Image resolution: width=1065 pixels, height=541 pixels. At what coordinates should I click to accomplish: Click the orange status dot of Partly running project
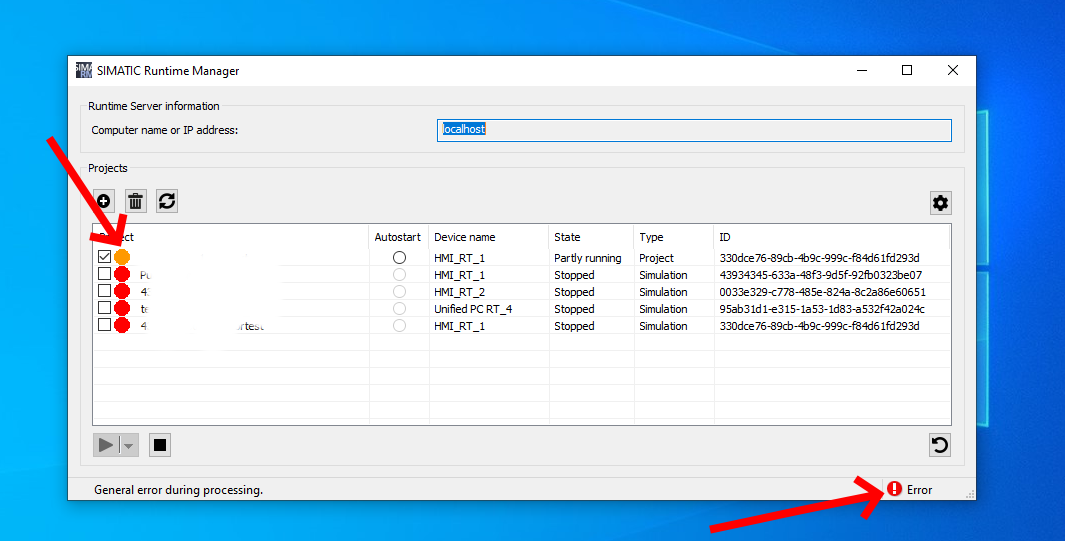click(x=122, y=257)
